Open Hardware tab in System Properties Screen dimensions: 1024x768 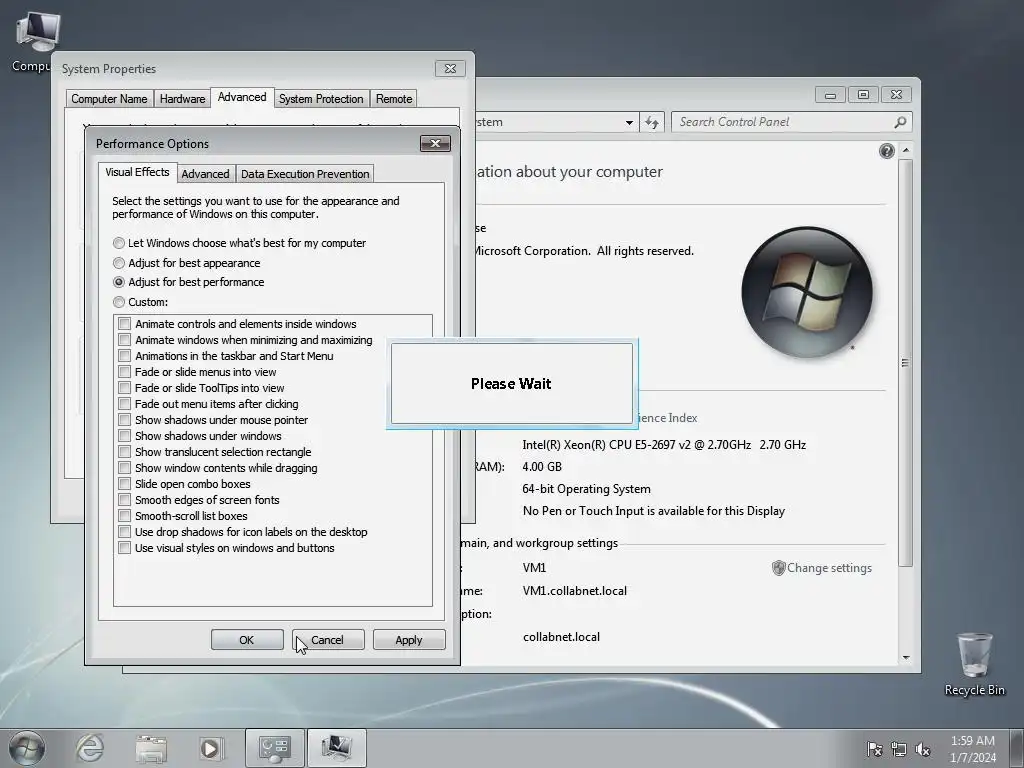(x=182, y=99)
